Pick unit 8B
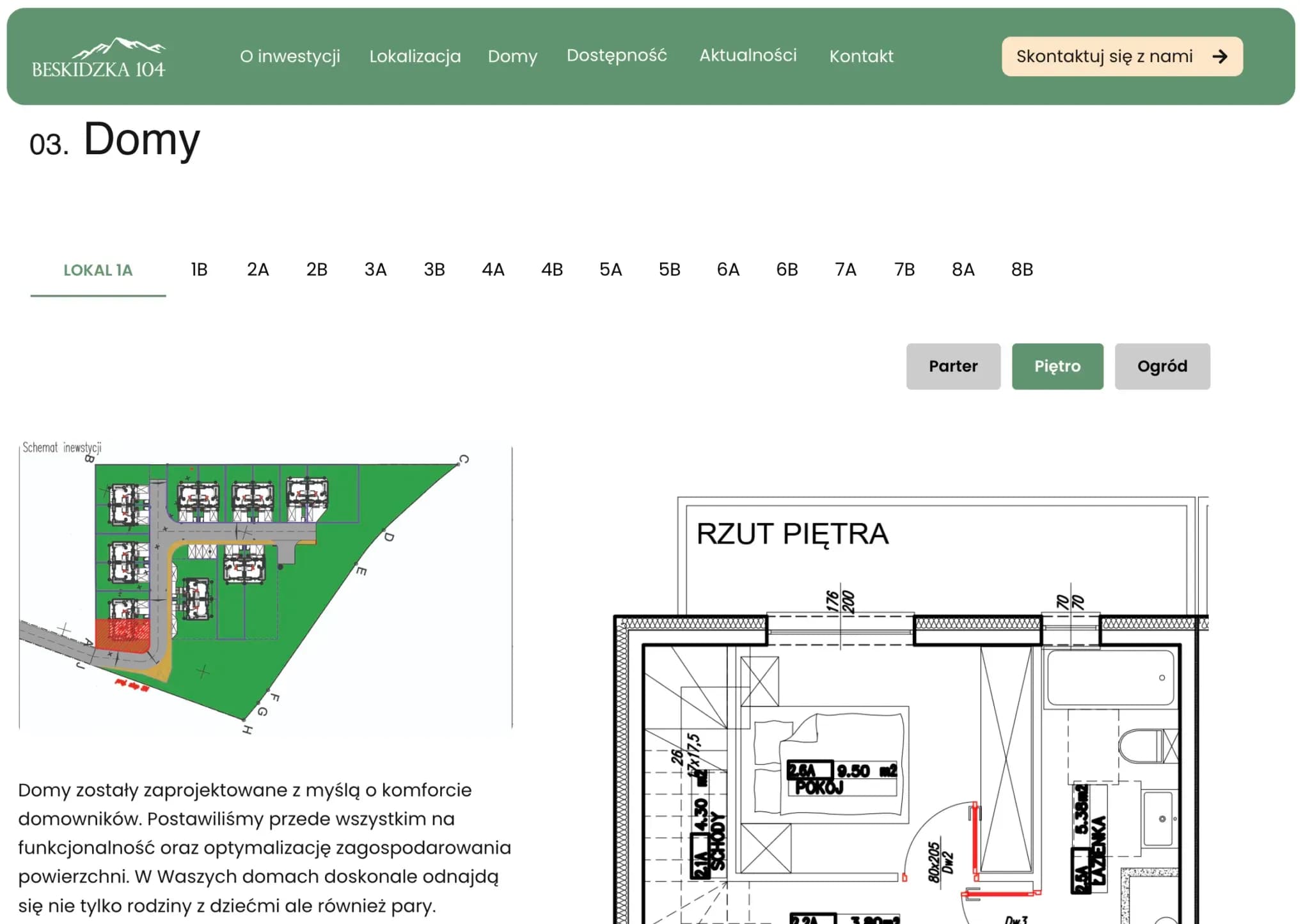 click(x=1022, y=270)
